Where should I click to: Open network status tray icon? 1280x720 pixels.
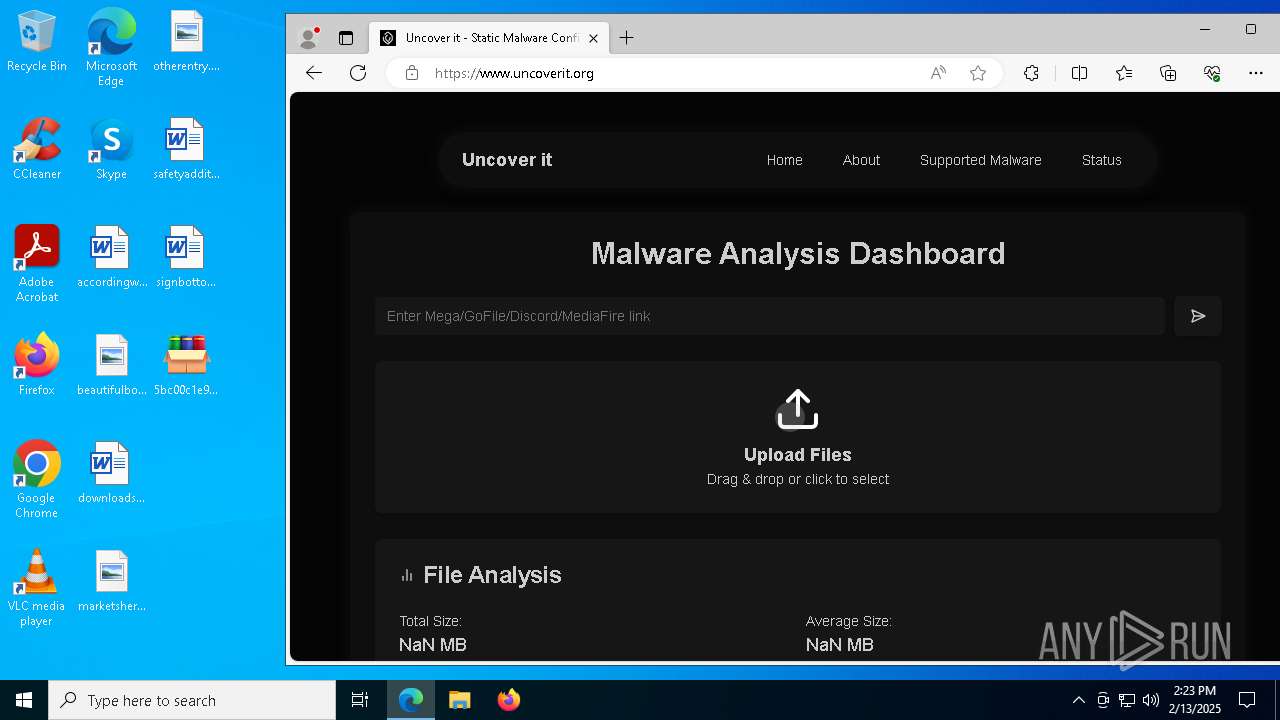pos(1127,700)
